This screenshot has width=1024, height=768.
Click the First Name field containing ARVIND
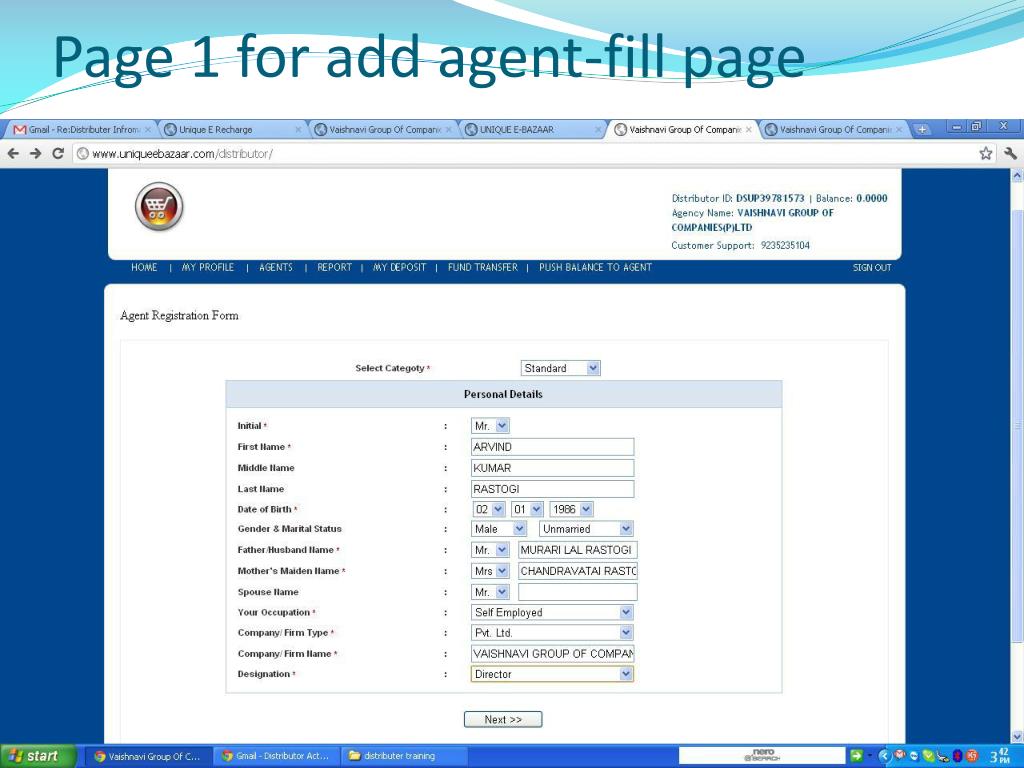(x=552, y=447)
